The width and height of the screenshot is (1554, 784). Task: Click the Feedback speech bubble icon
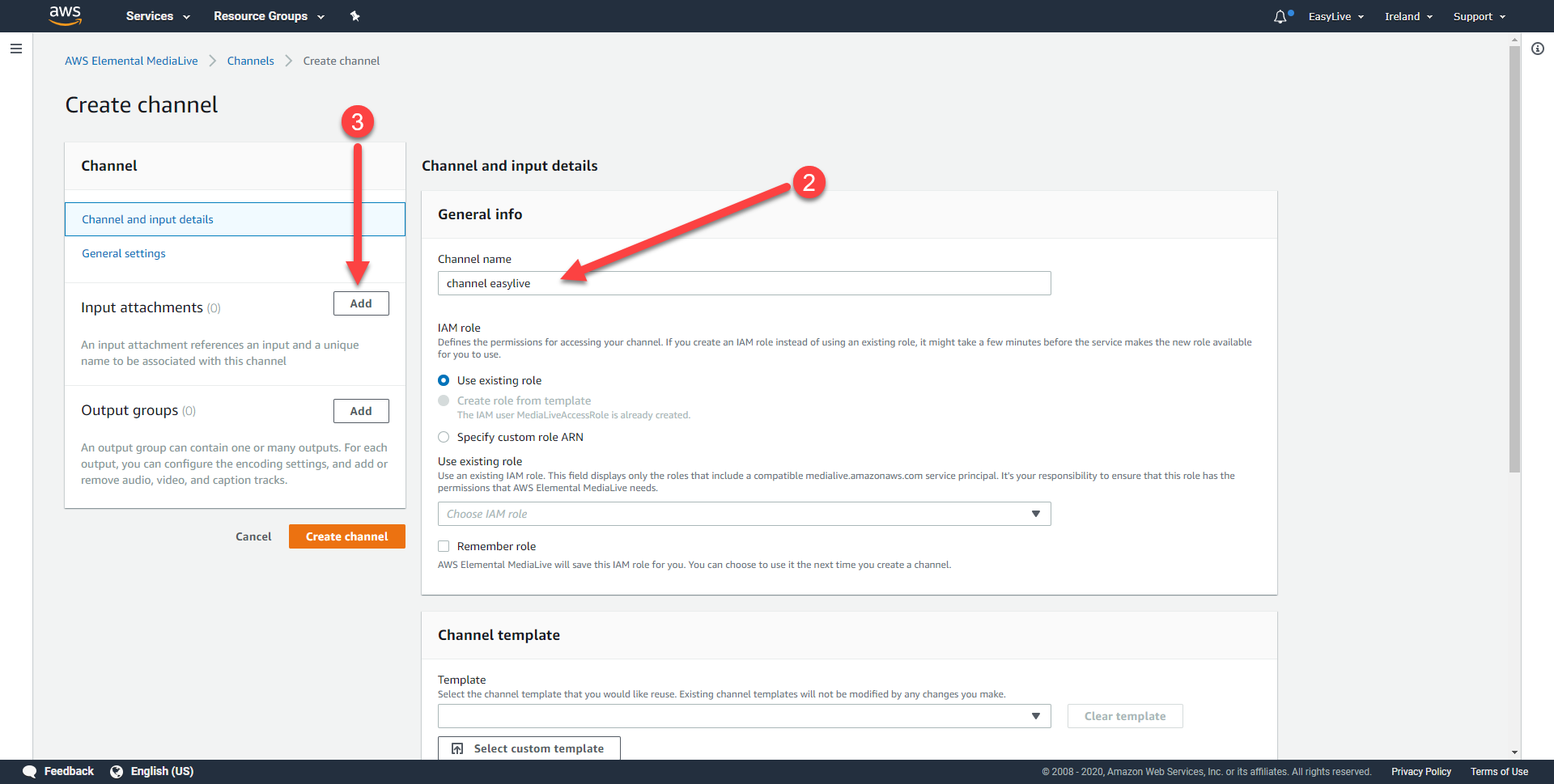(30, 771)
